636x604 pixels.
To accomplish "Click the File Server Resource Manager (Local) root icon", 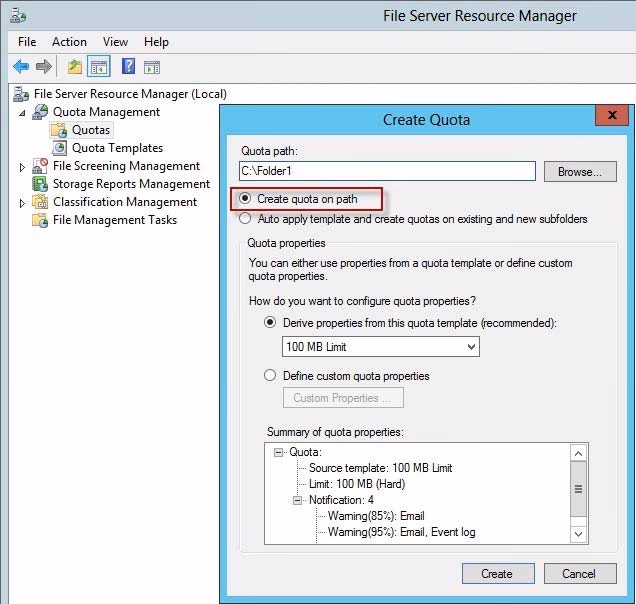I will coord(21,94).
